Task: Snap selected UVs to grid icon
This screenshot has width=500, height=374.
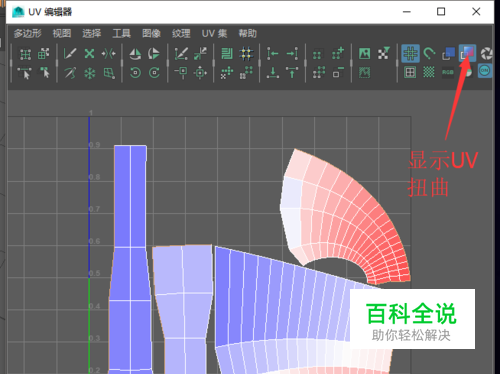Action: 246,54
